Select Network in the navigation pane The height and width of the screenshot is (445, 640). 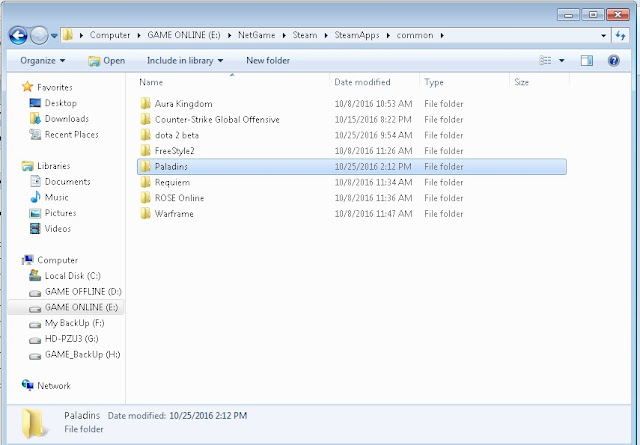click(x=46, y=385)
